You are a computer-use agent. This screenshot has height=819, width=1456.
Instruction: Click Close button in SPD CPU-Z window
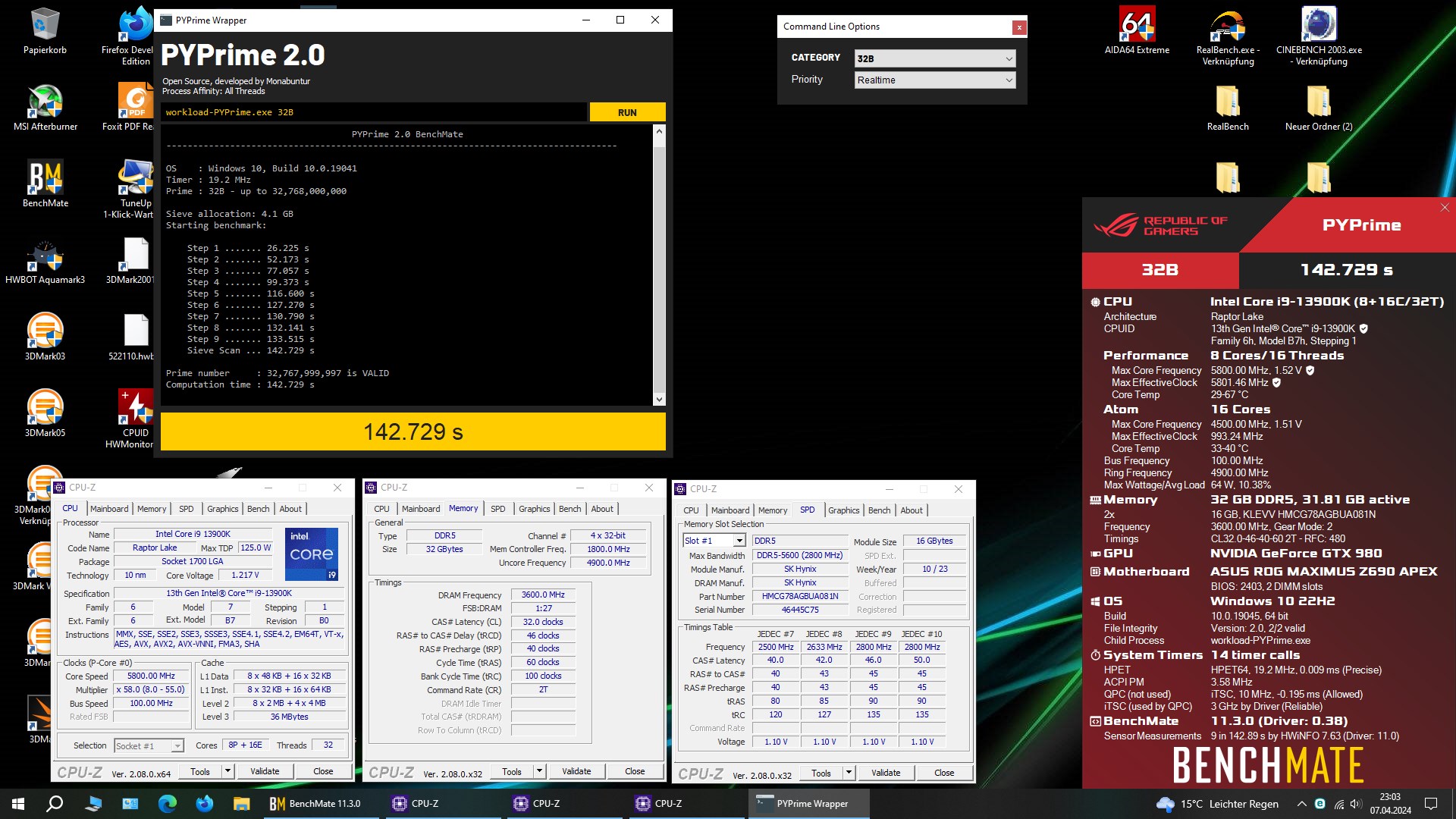pos(944,773)
